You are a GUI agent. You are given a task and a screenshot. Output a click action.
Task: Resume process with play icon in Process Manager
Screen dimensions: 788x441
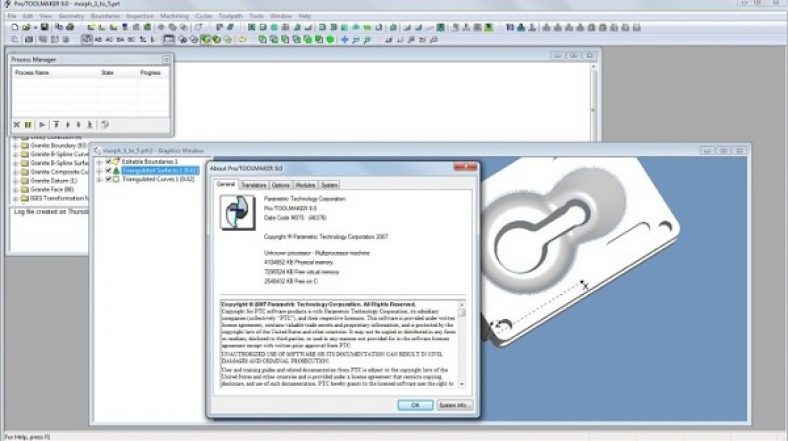[42, 125]
